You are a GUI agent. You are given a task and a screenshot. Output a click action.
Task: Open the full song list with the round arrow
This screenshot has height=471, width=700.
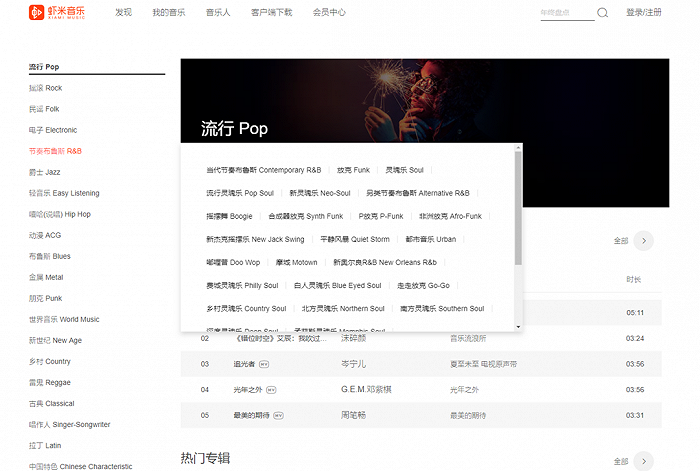(643, 241)
